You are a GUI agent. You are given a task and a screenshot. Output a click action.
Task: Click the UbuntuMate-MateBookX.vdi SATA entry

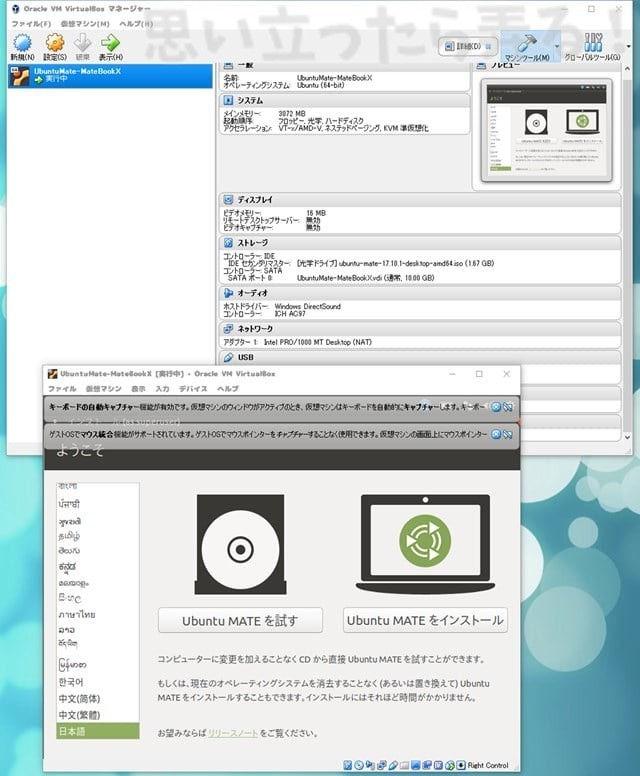pos(365,278)
